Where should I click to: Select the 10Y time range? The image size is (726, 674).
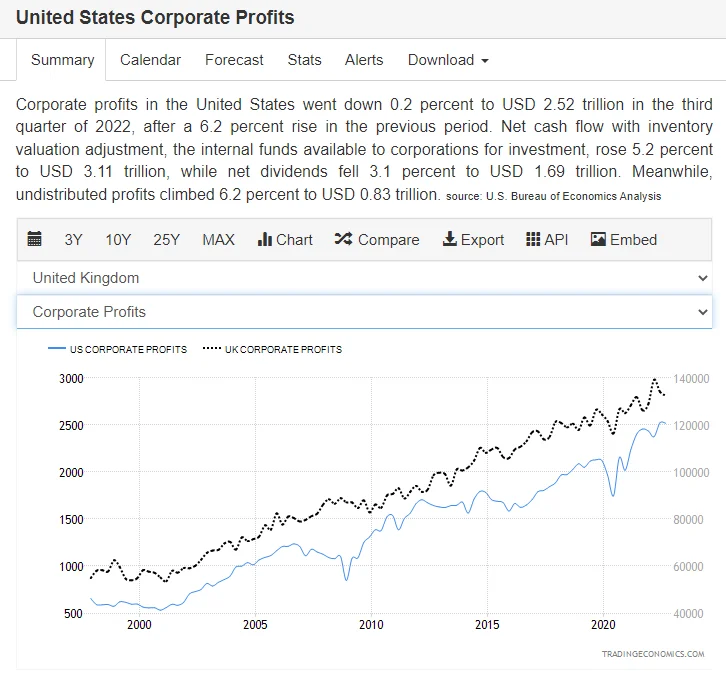pyautogui.click(x=118, y=240)
